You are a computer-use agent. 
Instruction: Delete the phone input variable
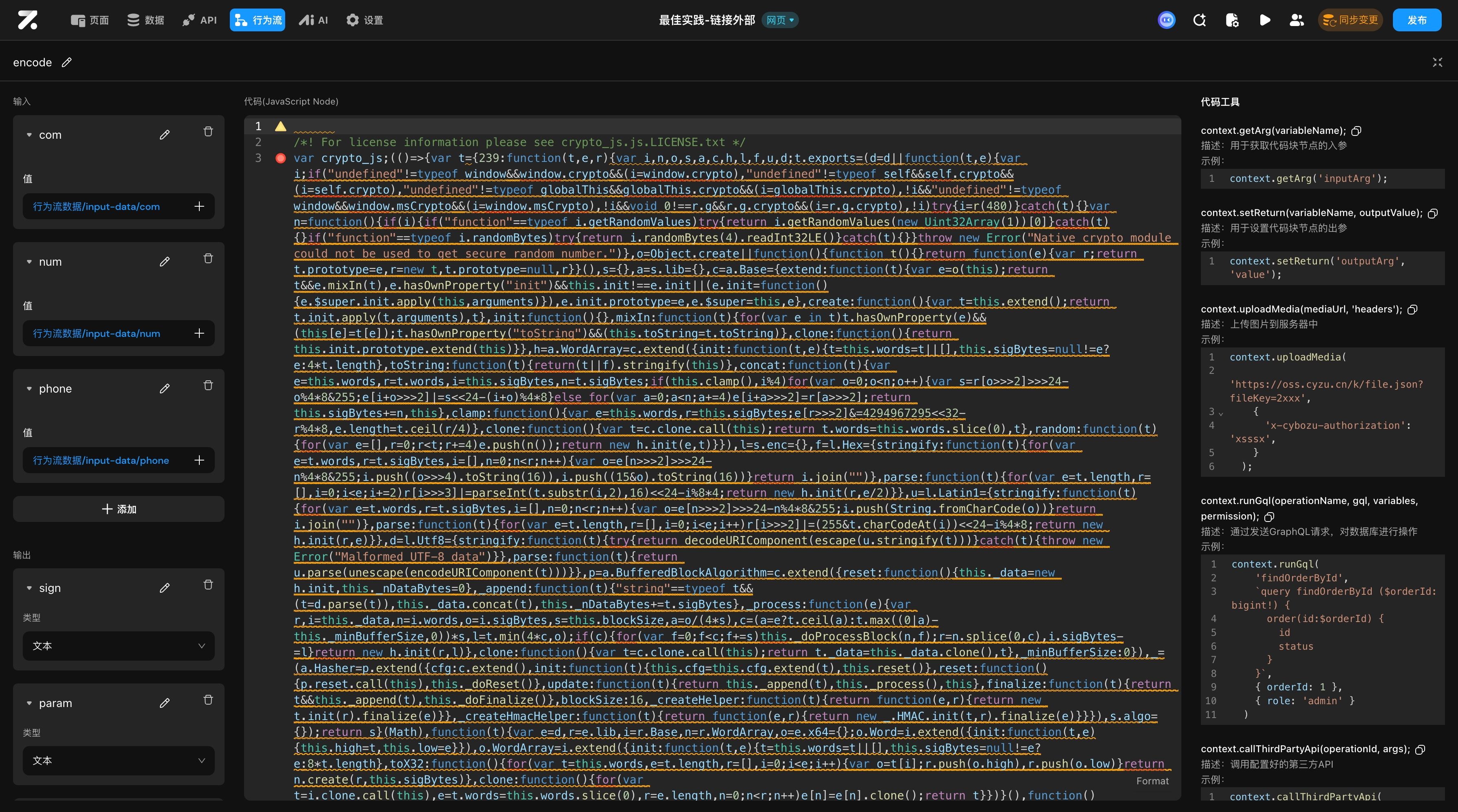coord(208,385)
